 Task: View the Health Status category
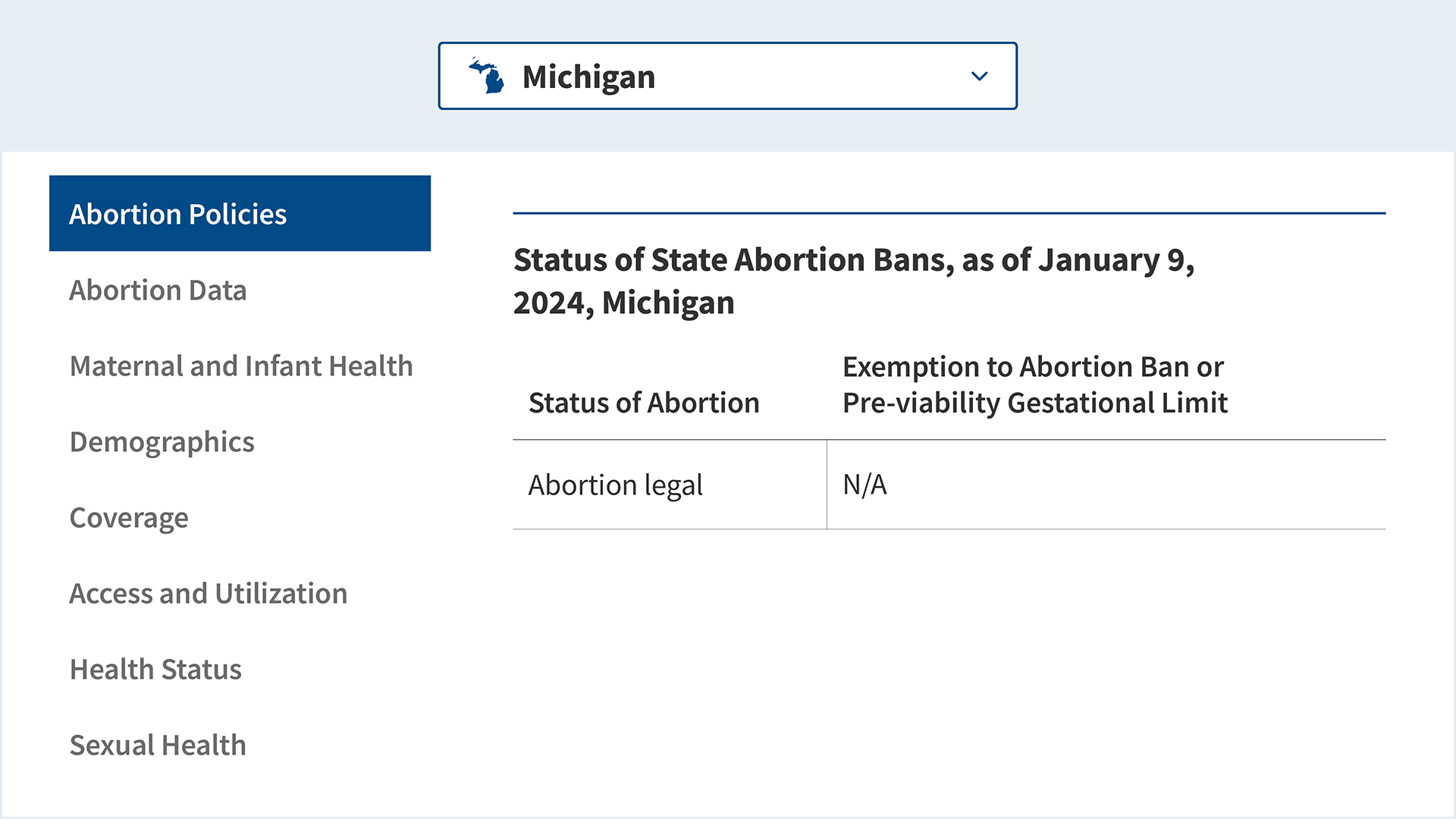[155, 670]
